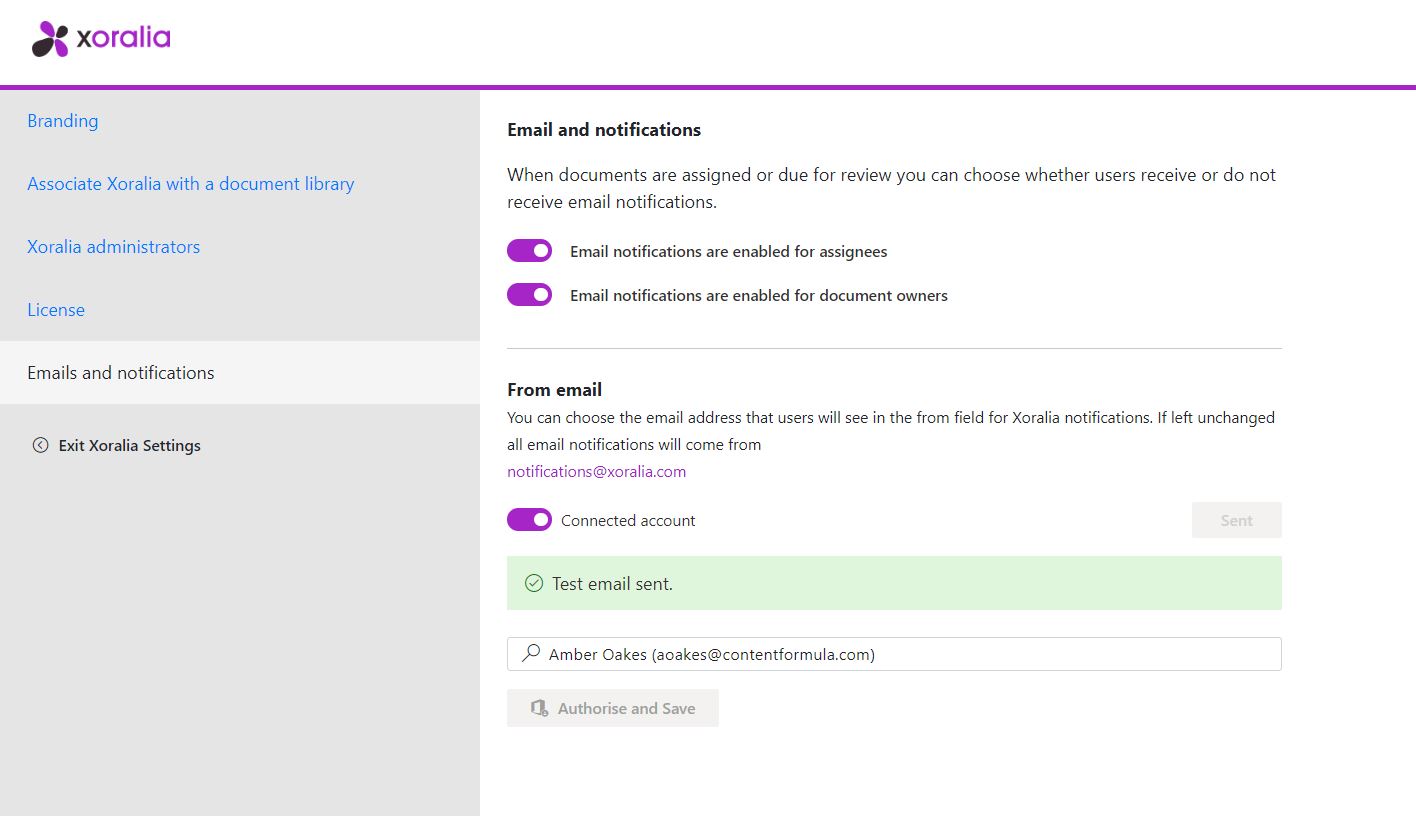Click 'Email notifications are enabled for document owners' label
1416x816 pixels.
(x=759, y=296)
